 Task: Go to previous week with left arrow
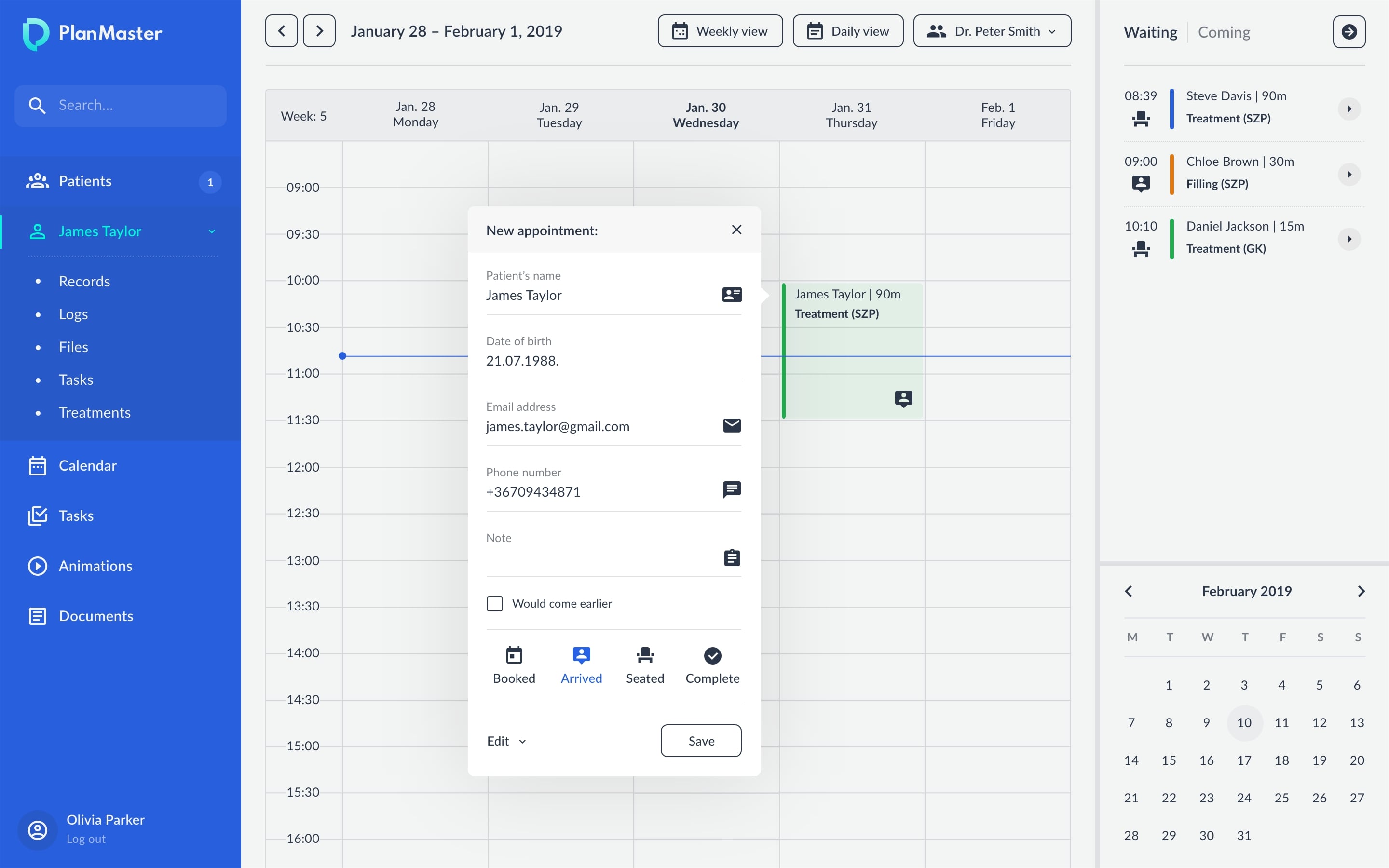(x=281, y=31)
